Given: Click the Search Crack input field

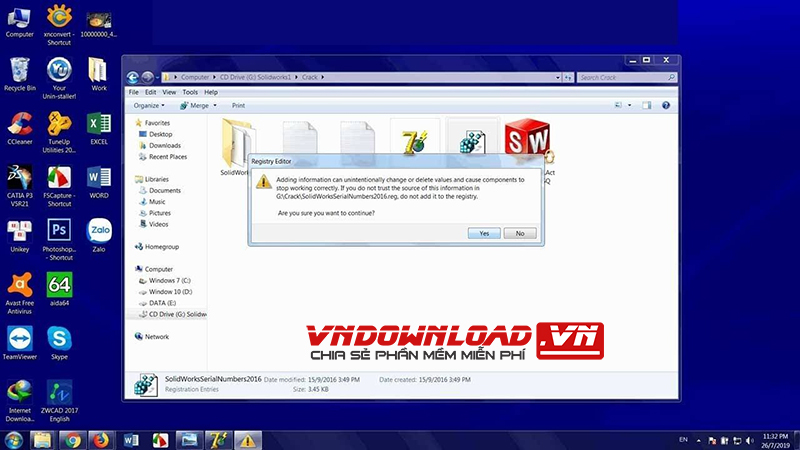Looking at the screenshot, I should pyautogui.click(x=627, y=78).
